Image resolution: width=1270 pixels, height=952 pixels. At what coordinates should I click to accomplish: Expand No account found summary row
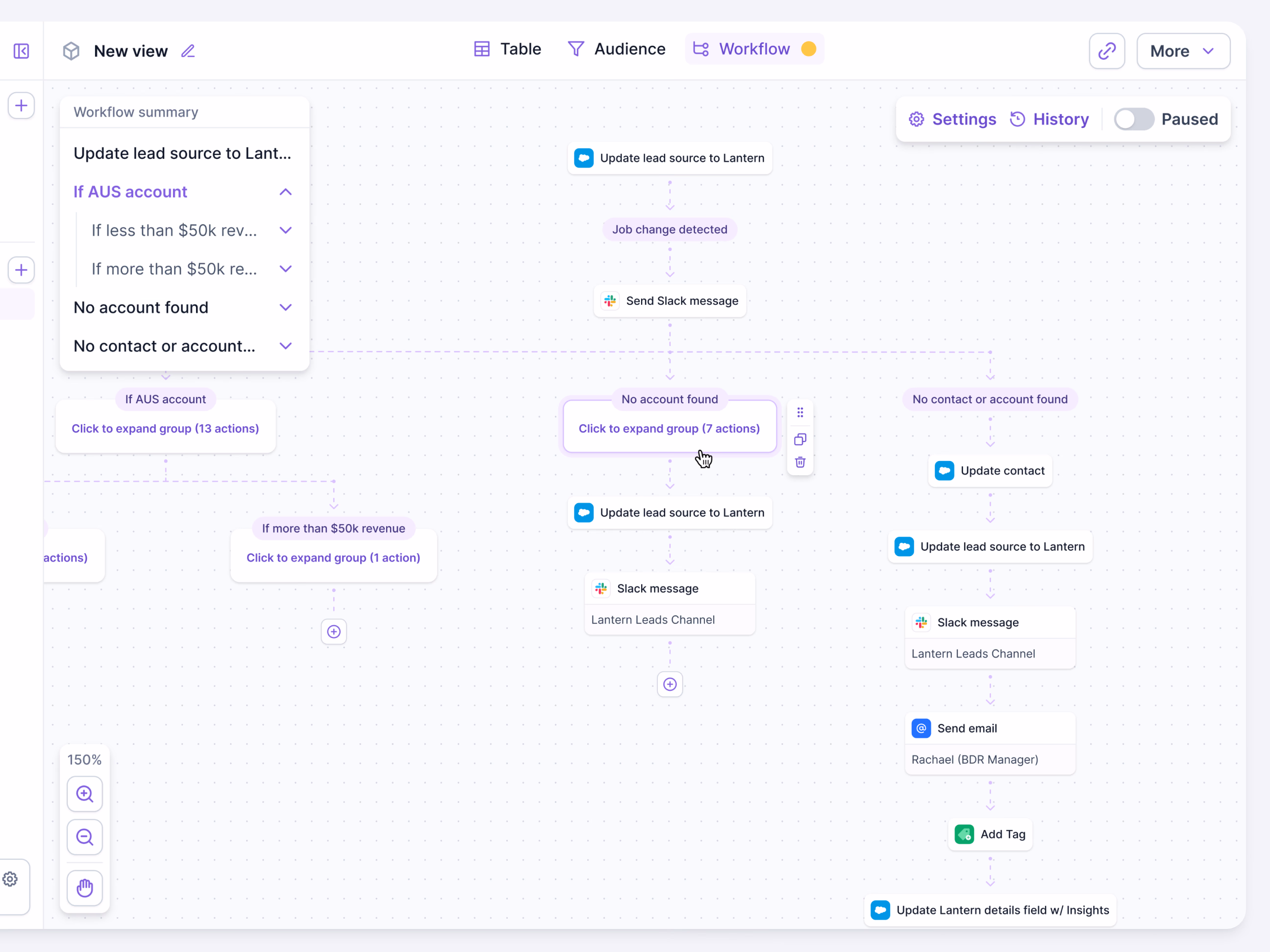pyautogui.click(x=285, y=308)
